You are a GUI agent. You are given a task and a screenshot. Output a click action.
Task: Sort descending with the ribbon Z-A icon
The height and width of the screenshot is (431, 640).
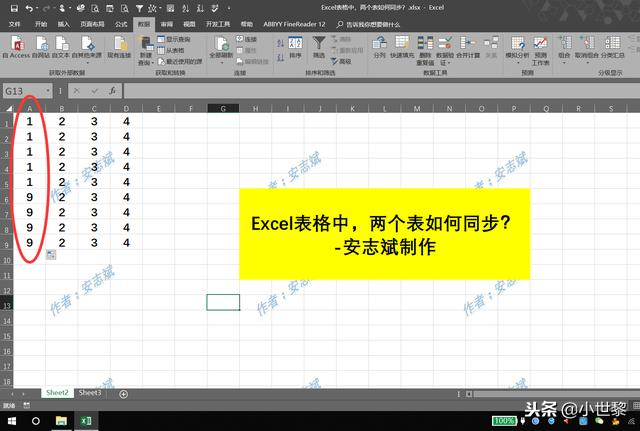tap(280, 57)
